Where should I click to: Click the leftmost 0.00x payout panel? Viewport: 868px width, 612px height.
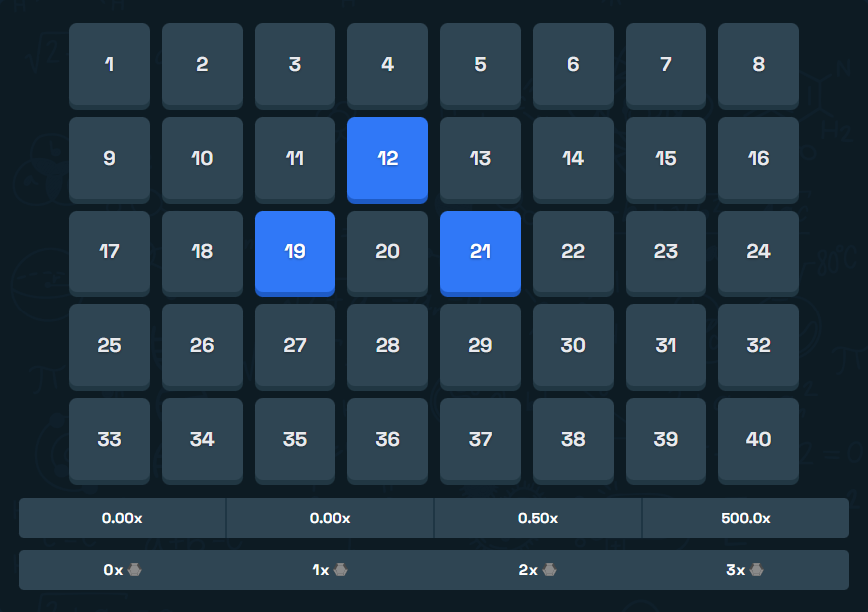(x=122, y=518)
